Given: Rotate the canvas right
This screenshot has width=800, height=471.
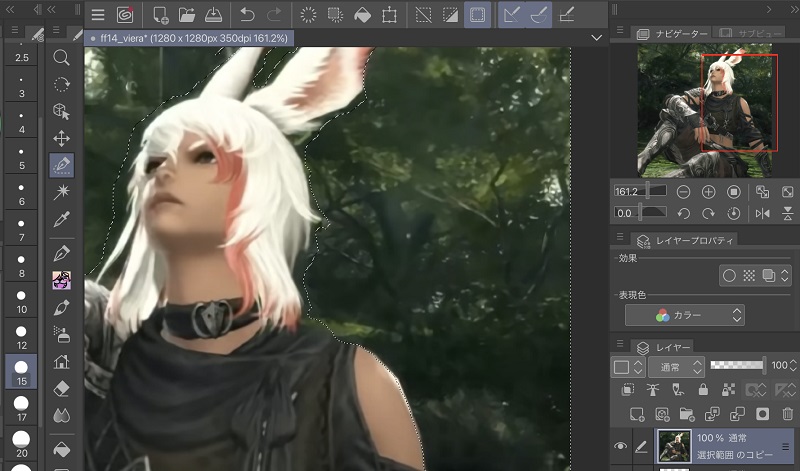Looking at the screenshot, I should [x=708, y=213].
